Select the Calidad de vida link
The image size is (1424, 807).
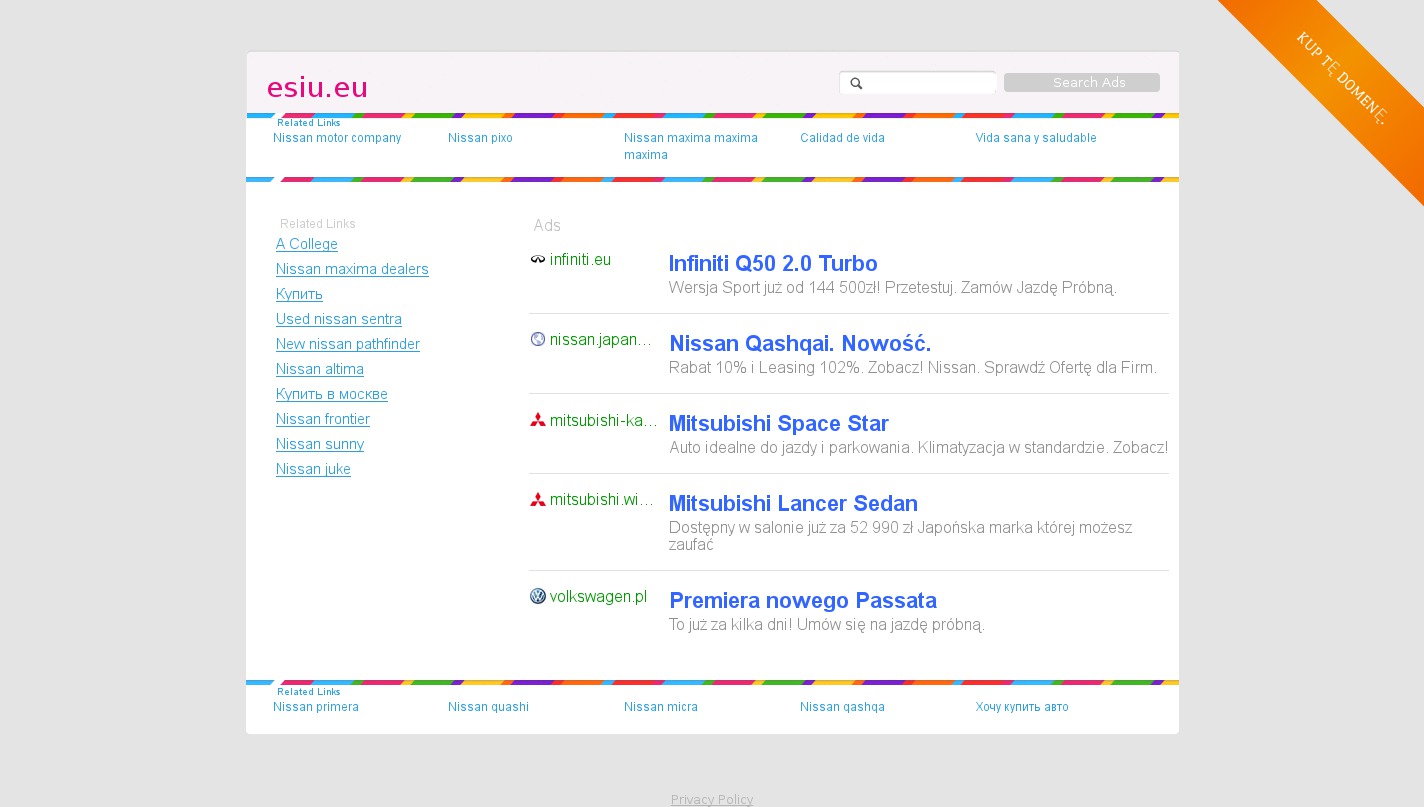[842, 138]
